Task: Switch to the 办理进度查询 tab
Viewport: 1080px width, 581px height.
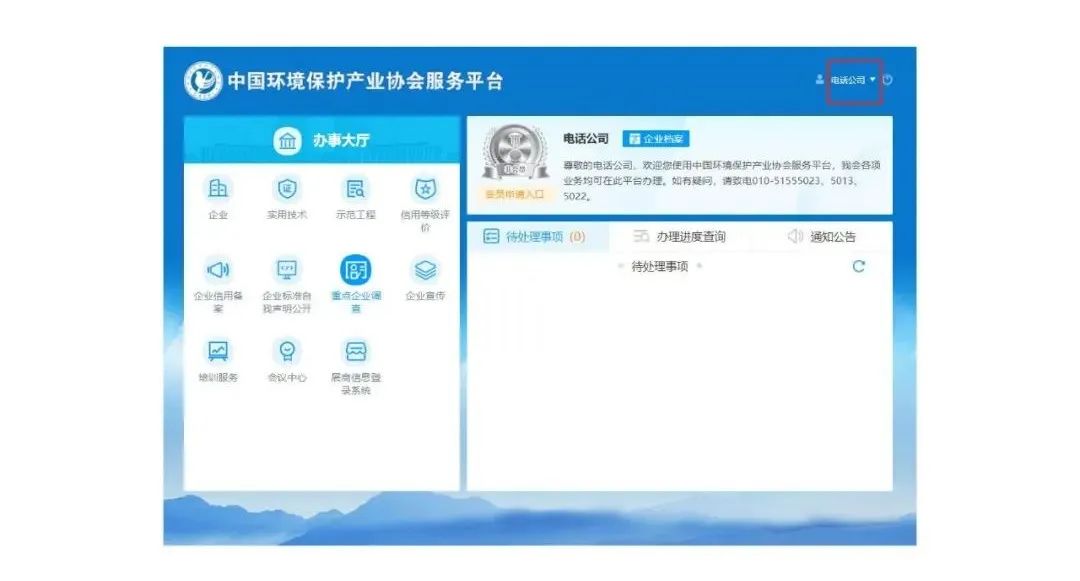Action: point(679,237)
